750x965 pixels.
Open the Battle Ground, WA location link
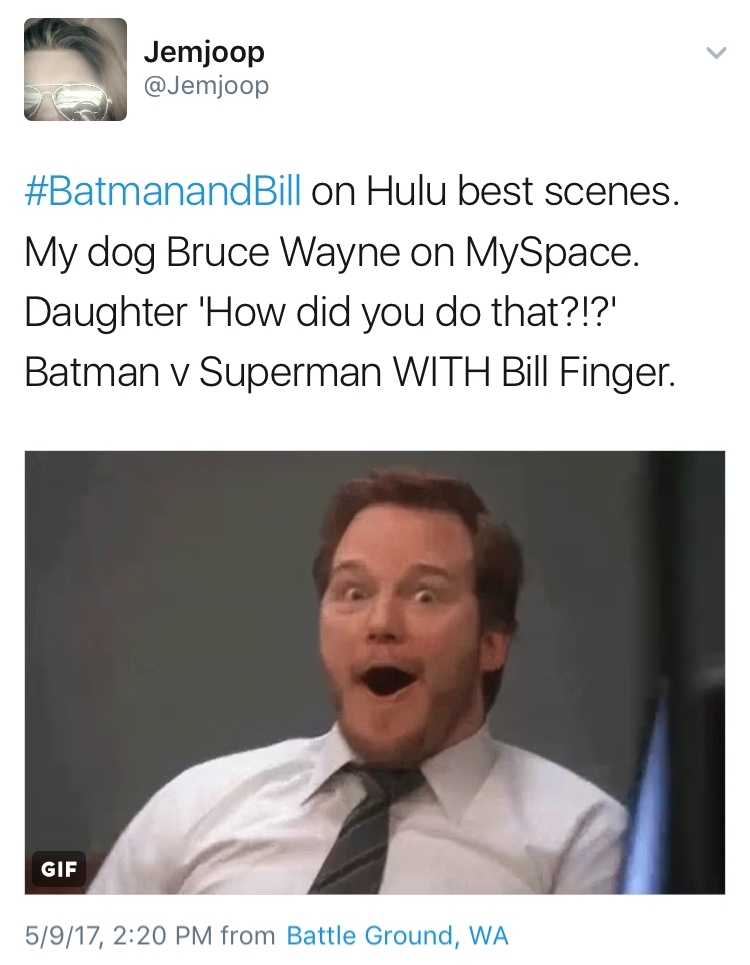397,935
